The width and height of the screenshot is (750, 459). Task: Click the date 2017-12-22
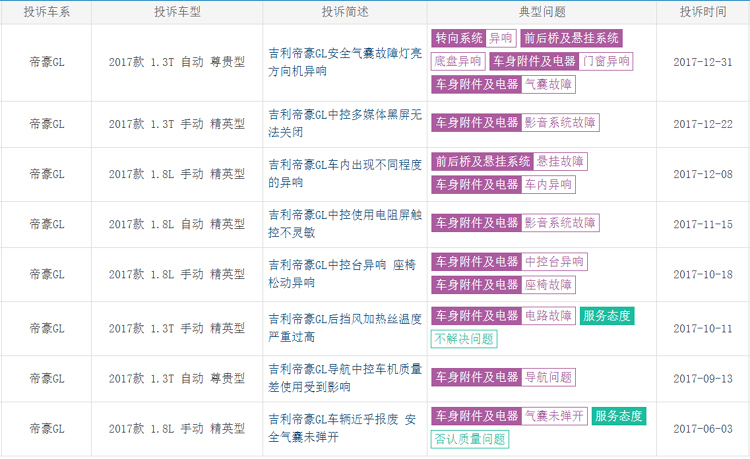703,124
